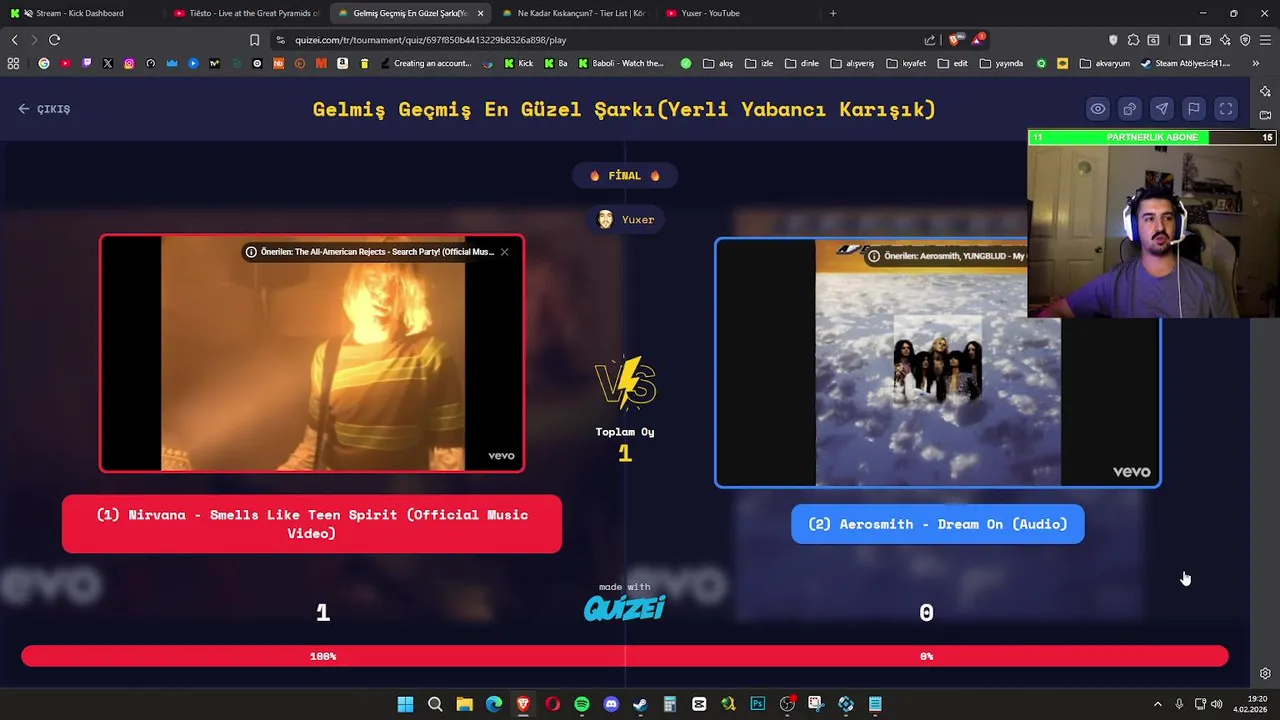Image resolution: width=1280 pixels, height=720 pixels.
Task: Open Spotify from the taskbar
Action: point(582,704)
